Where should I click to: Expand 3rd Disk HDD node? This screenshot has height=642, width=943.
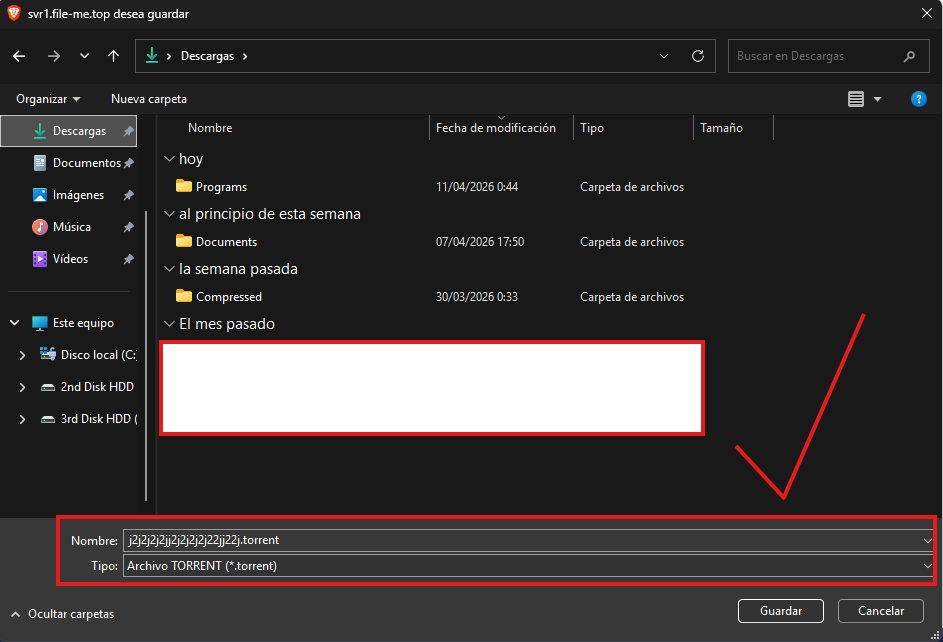pos(22,419)
